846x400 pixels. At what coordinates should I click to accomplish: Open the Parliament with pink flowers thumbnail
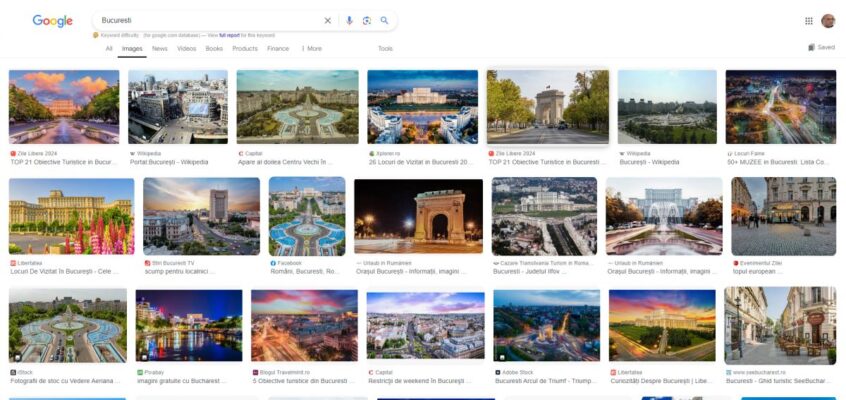pyautogui.click(x=71, y=216)
